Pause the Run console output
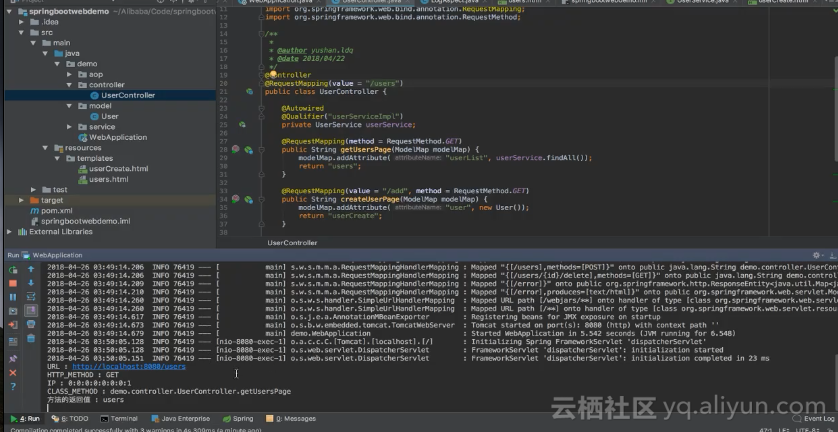 click(x=13, y=297)
